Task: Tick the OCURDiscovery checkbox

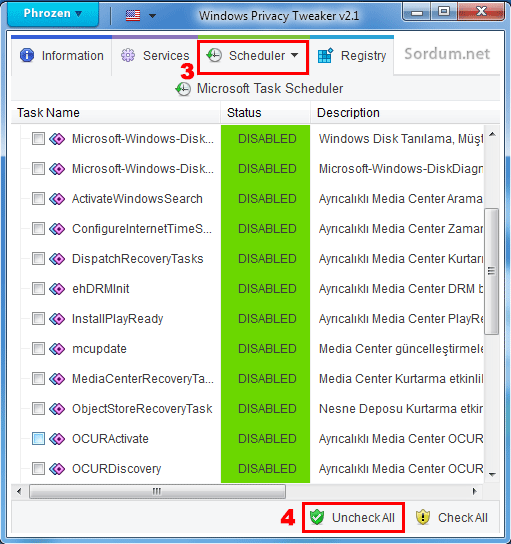Action: [x=38, y=469]
